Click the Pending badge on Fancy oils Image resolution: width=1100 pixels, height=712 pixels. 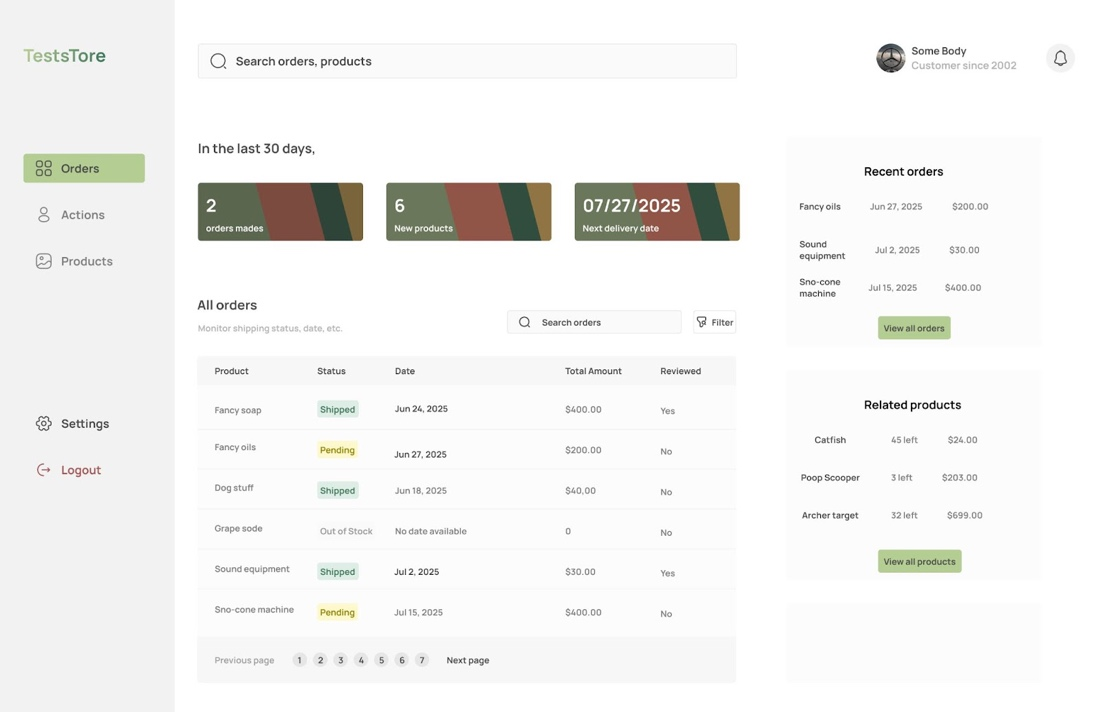(x=337, y=450)
